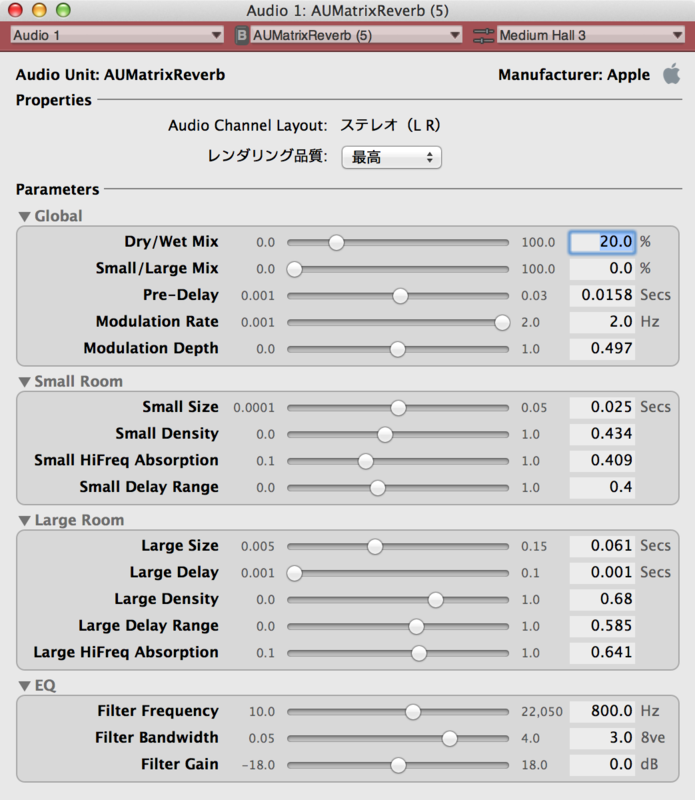The width and height of the screenshot is (695, 800).
Task: Zoom the window with green button
Action: [63, 10]
